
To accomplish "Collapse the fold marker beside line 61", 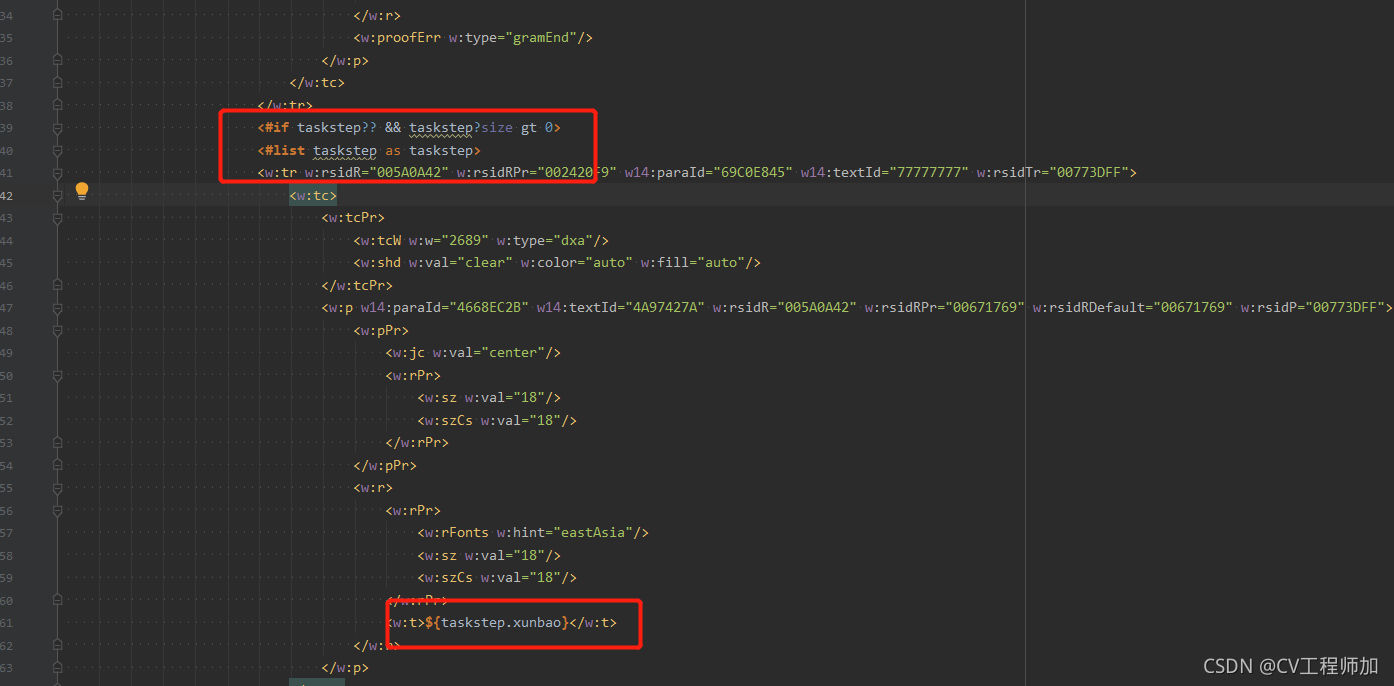I will tap(57, 622).
